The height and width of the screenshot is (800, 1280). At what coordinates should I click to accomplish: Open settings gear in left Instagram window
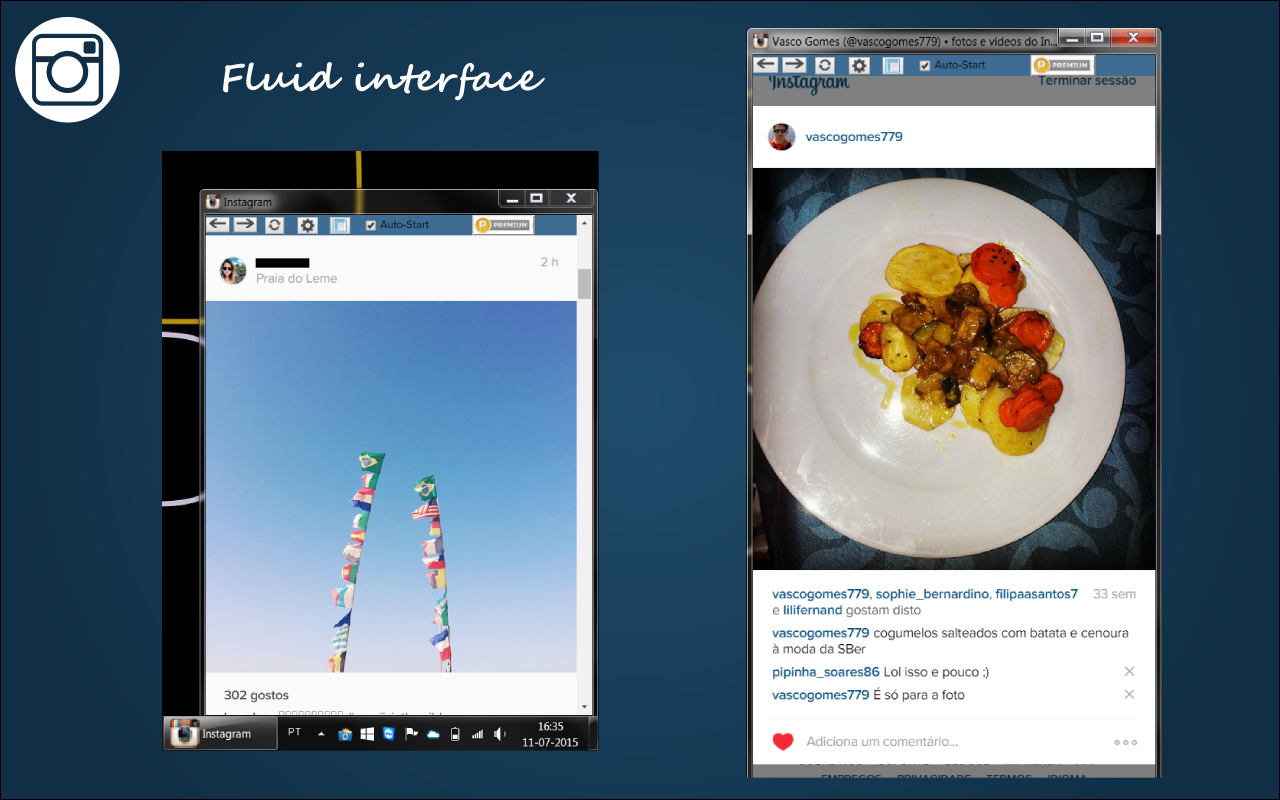click(308, 226)
